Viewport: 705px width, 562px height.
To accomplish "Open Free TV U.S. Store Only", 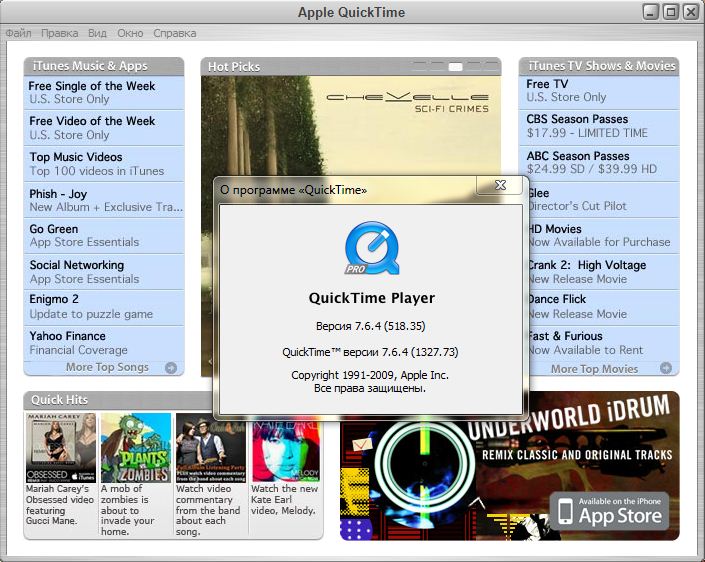I will point(599,92).
